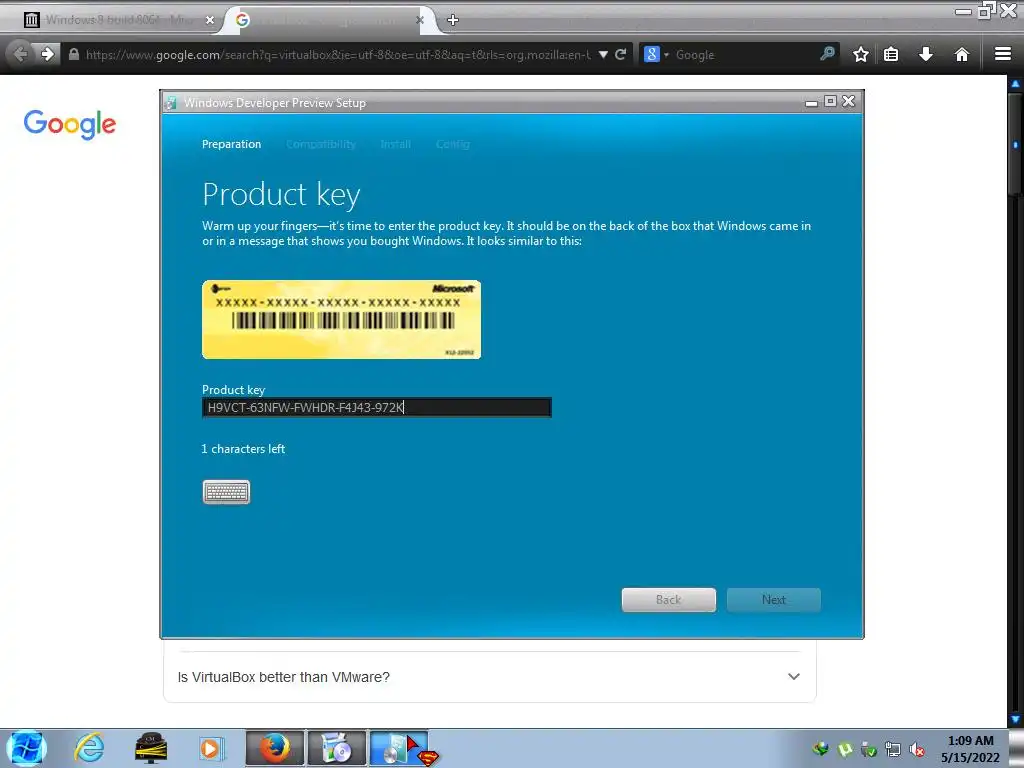Open the software box and disc taskbar item

tap(337, 748)
